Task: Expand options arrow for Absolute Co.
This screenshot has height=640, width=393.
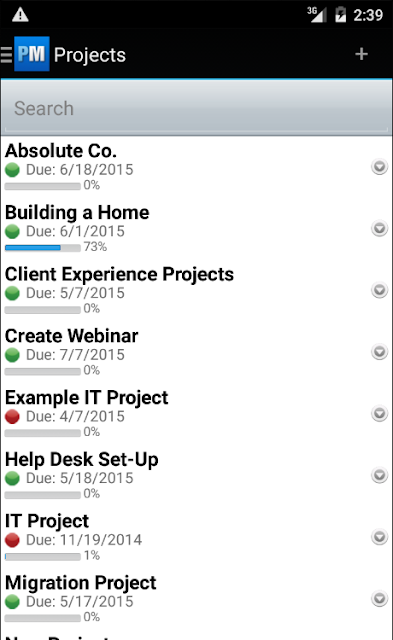Action: tap(380, 167)
